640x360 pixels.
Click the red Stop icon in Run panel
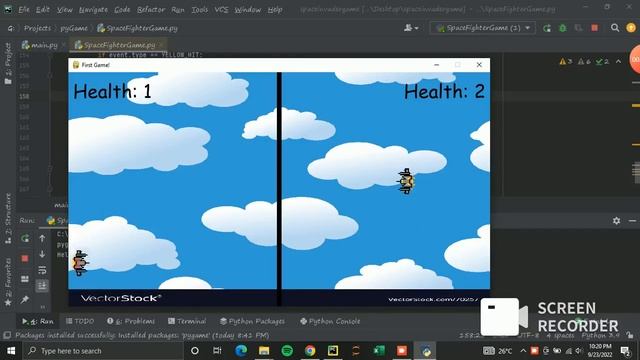[x=25, y=258]
